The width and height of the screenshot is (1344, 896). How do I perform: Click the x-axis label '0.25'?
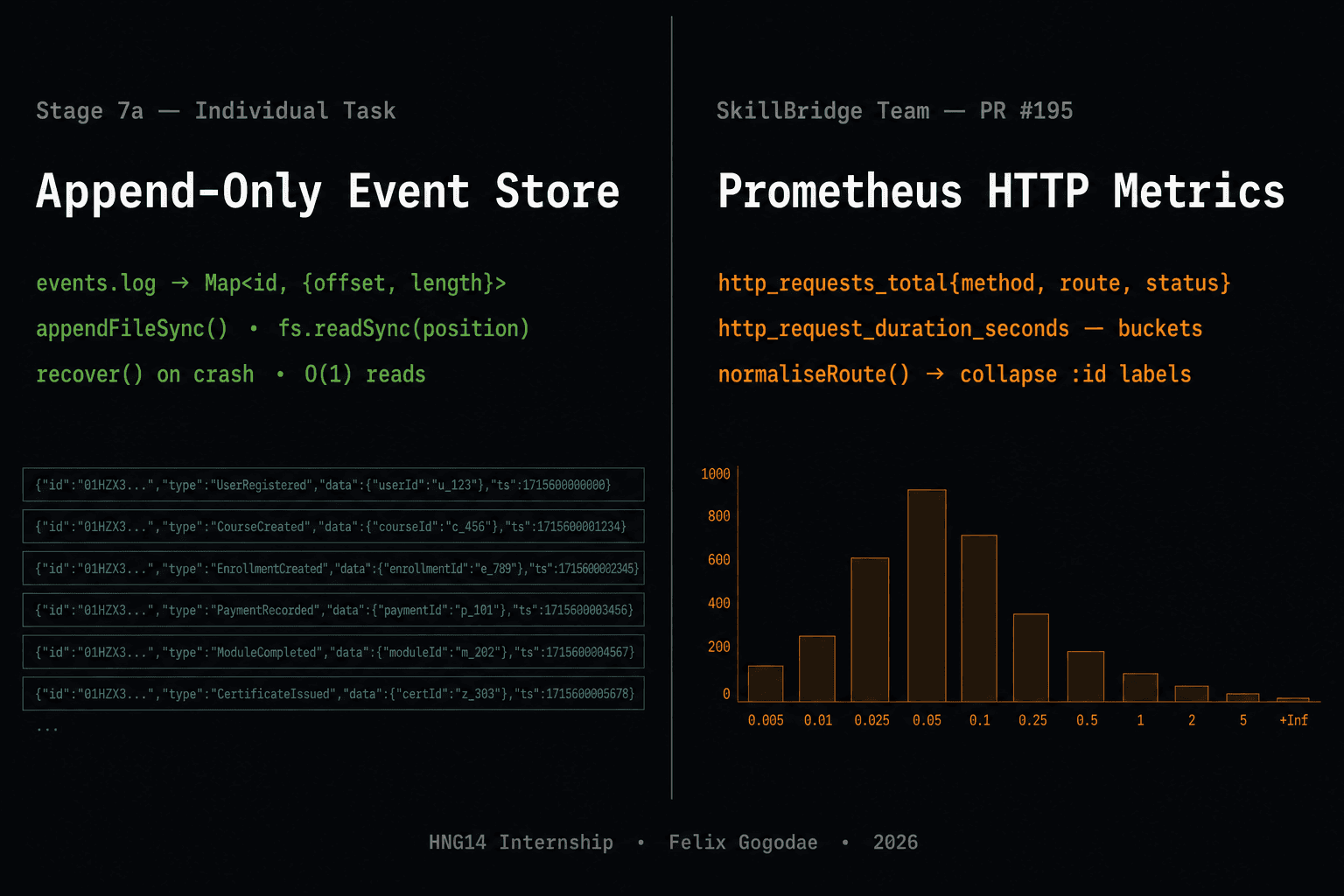pyautogui.click(x=1032, y=720)
